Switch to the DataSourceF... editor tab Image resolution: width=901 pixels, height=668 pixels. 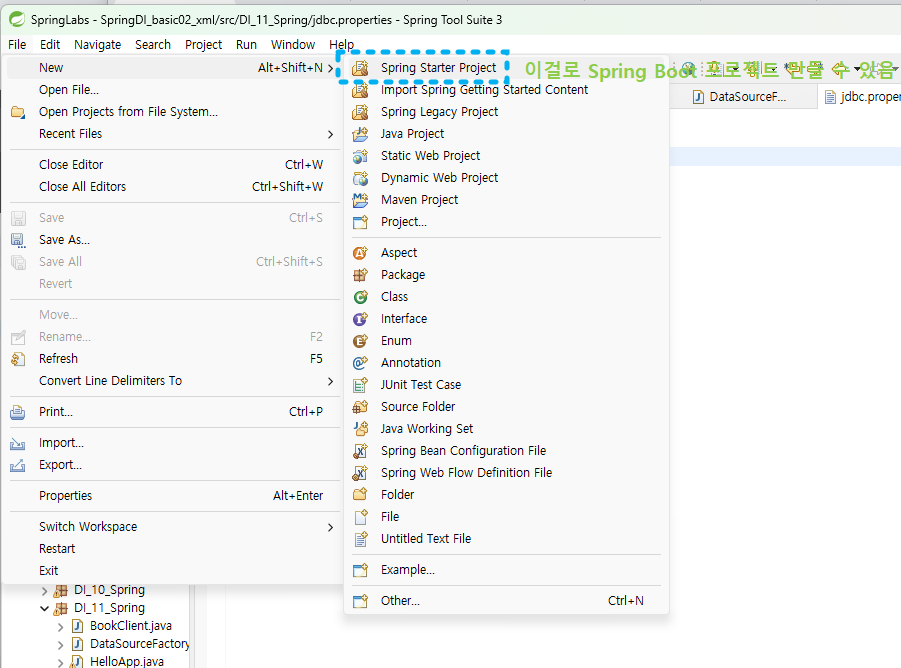[x=742, y=97]
